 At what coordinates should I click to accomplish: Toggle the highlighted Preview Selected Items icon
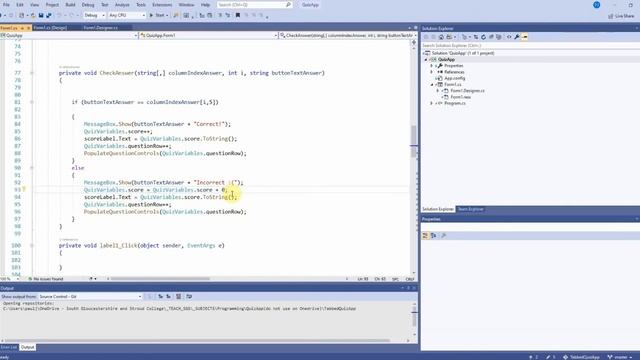pos(524,37)
